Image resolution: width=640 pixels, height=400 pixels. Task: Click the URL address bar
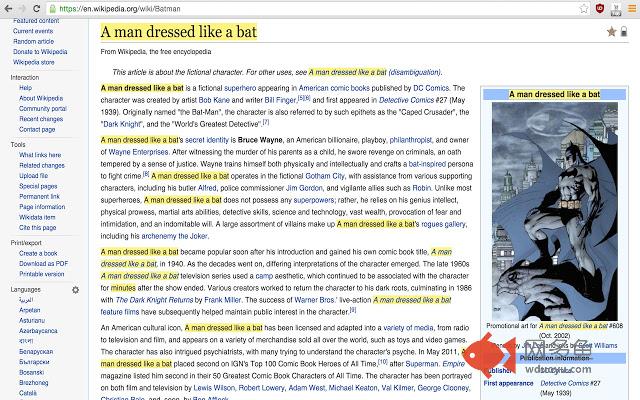(310, 9)
